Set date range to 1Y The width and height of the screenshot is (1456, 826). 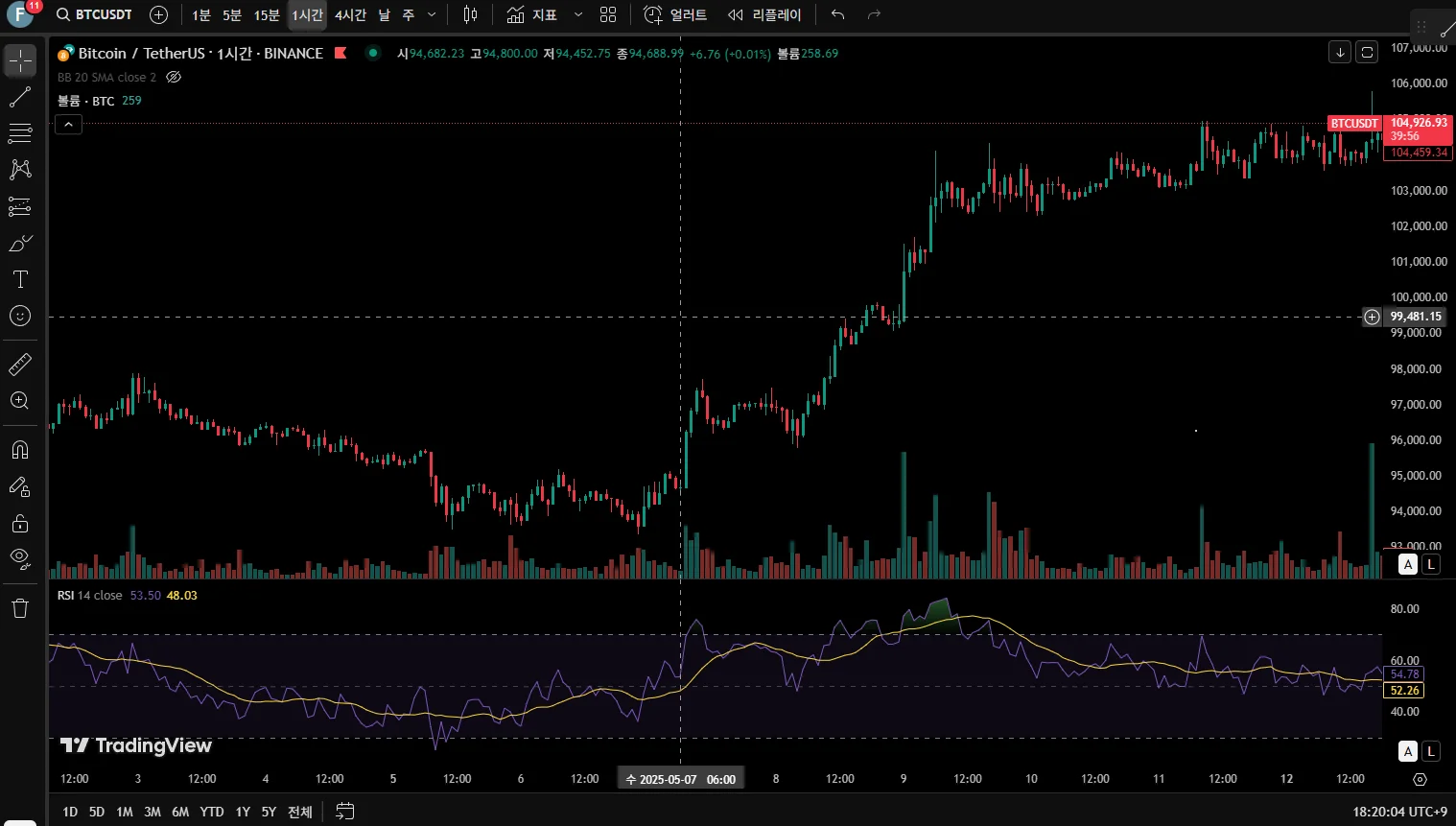pyautogui.click(x=243, y=812)
